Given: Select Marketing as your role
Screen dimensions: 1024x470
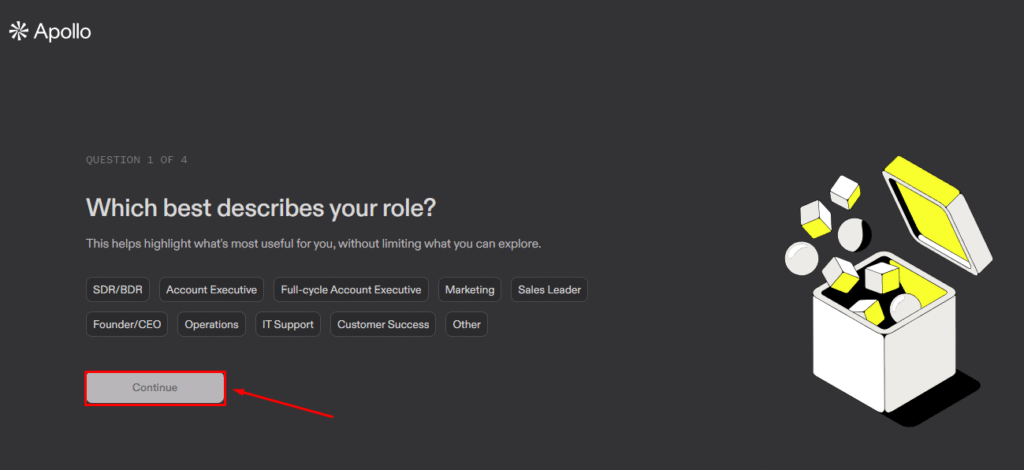Looking at the screenshot, I should click(470, 290).
